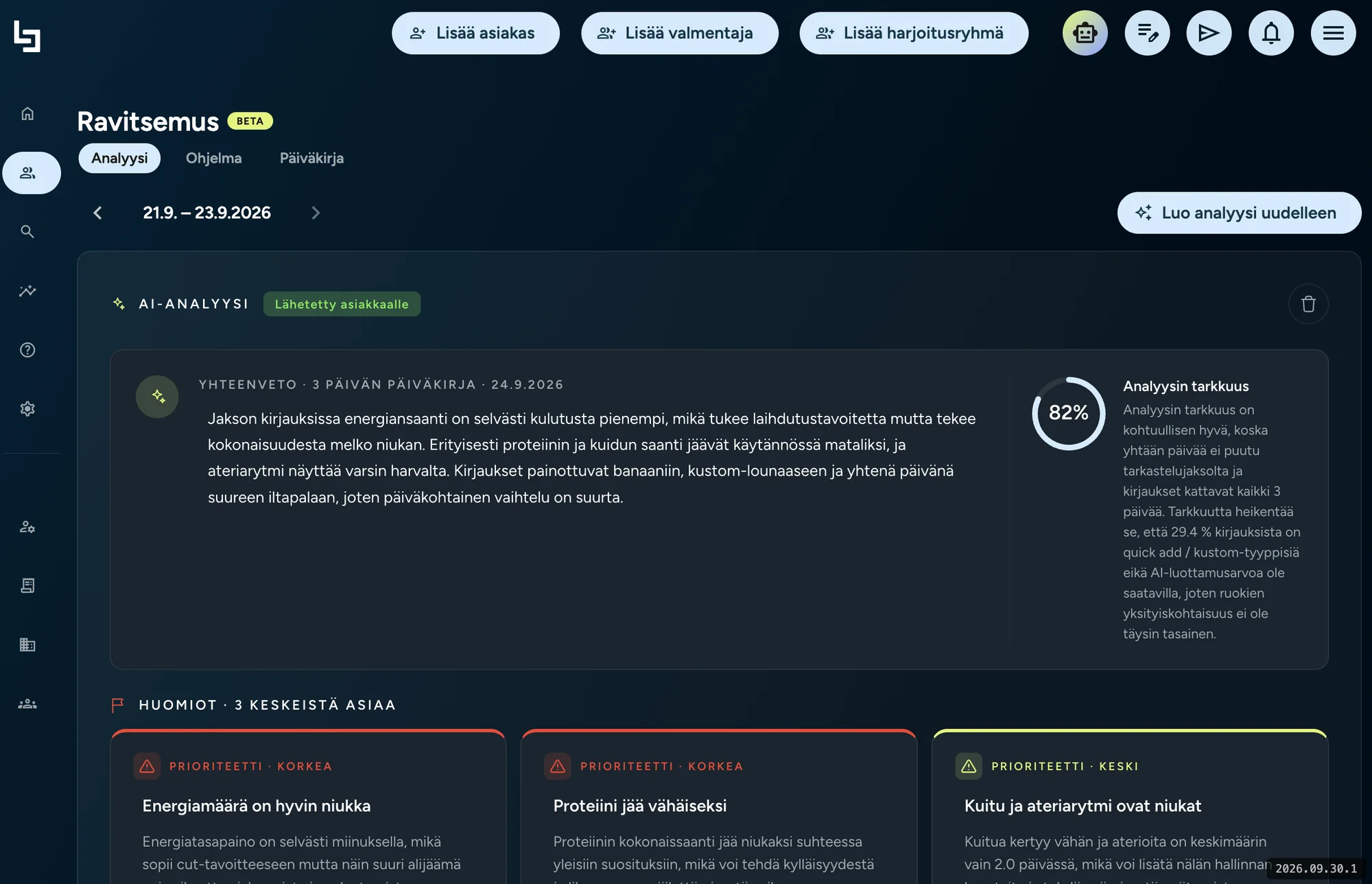Click the version label 2026.09.30.1
The height and width of the screenshot is (884, 1372).
[x=1316, y=868]
